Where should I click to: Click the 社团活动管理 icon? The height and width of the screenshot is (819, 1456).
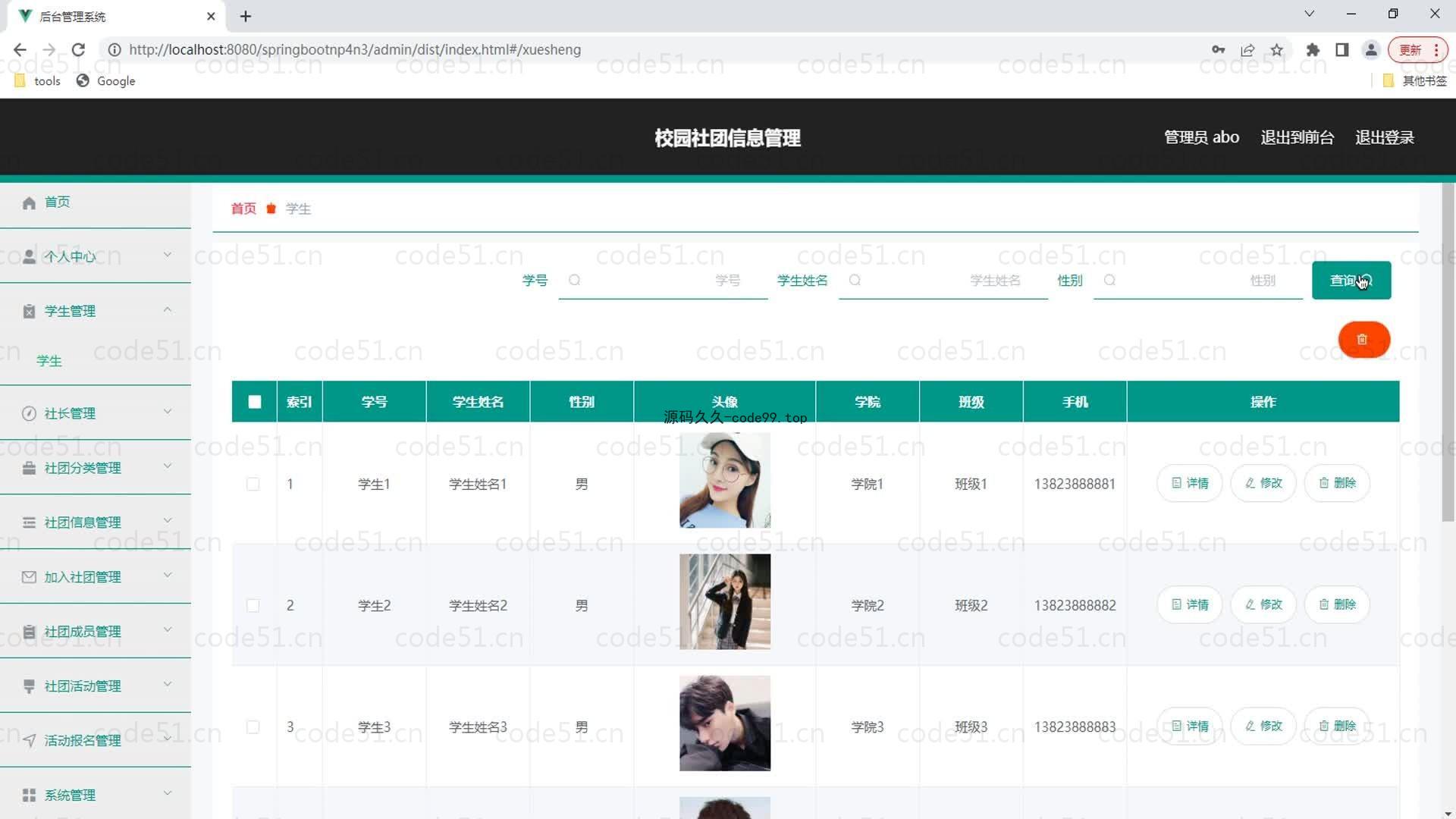29,686
